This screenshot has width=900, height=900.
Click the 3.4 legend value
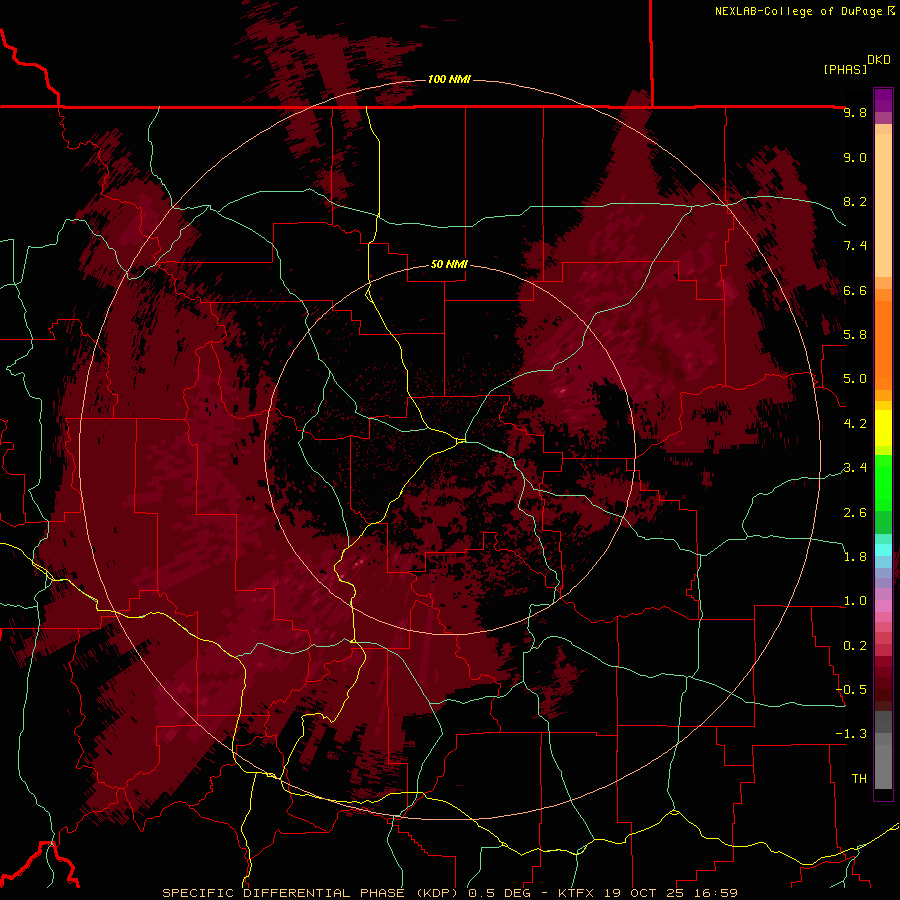tap(855, 468)
